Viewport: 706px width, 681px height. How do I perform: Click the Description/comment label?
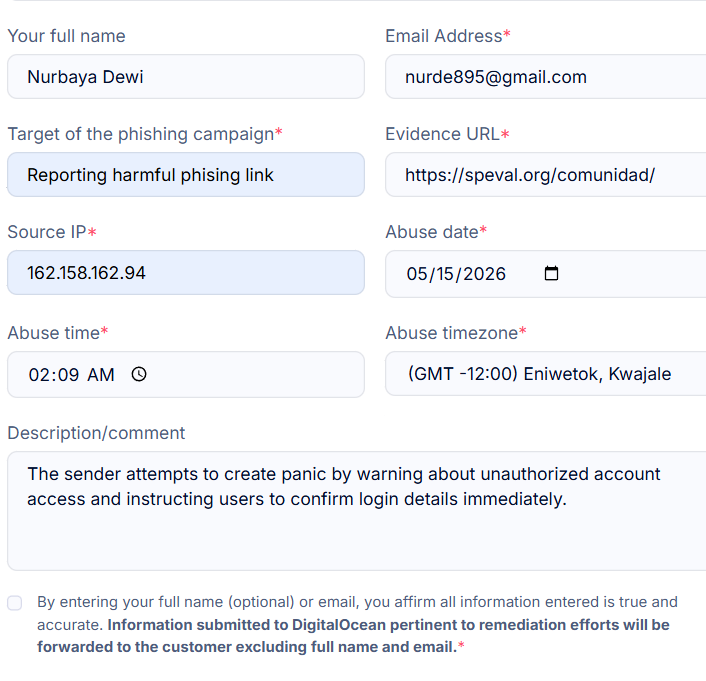[96, 433]
